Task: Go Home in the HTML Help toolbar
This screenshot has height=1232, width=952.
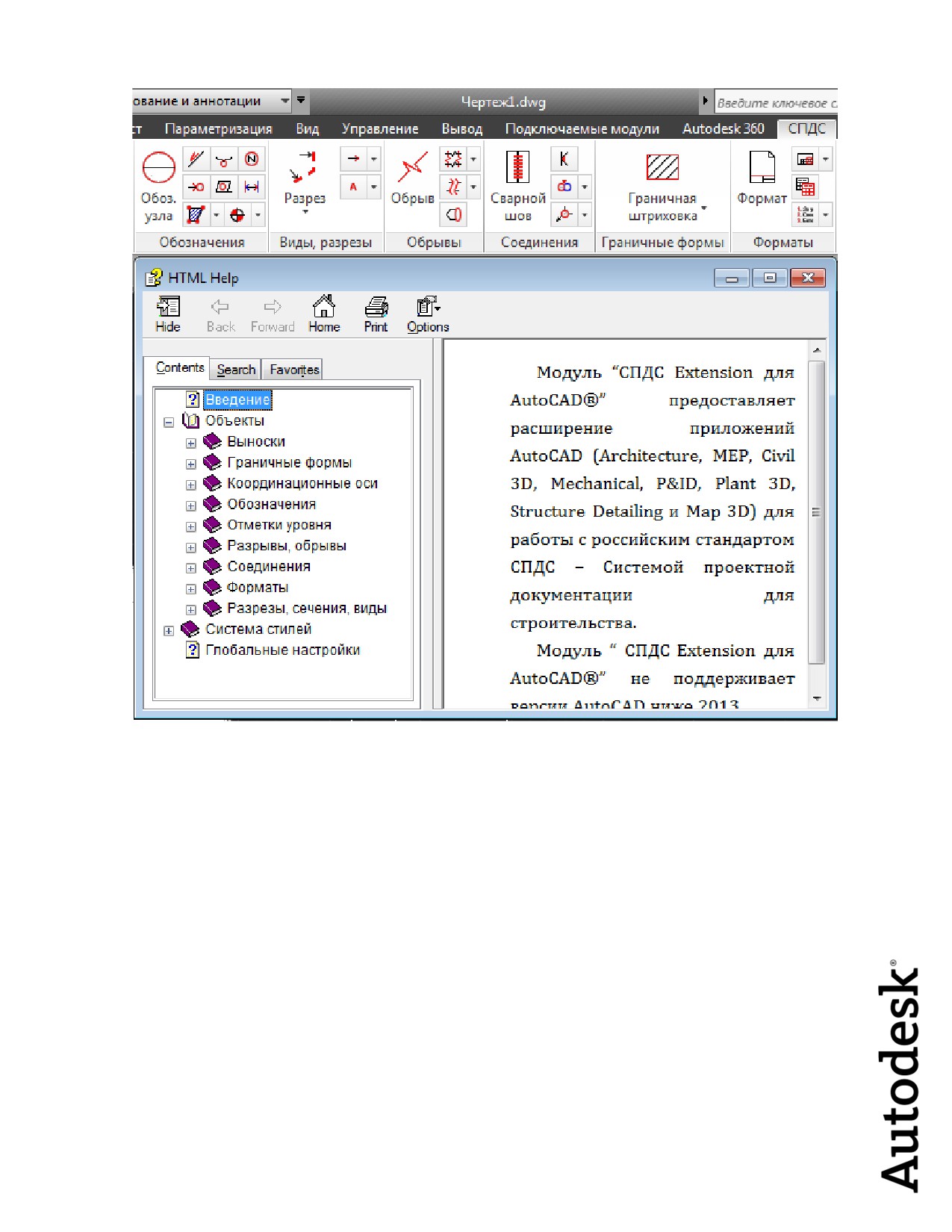Action: (x=324, y=314)
